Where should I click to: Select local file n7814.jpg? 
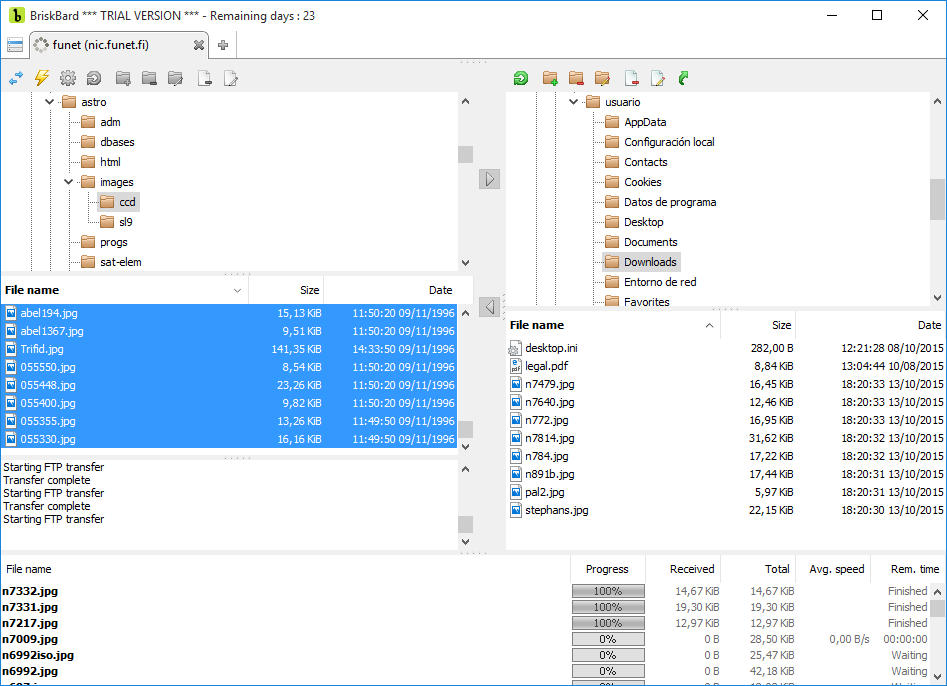[x=726, y=438]
